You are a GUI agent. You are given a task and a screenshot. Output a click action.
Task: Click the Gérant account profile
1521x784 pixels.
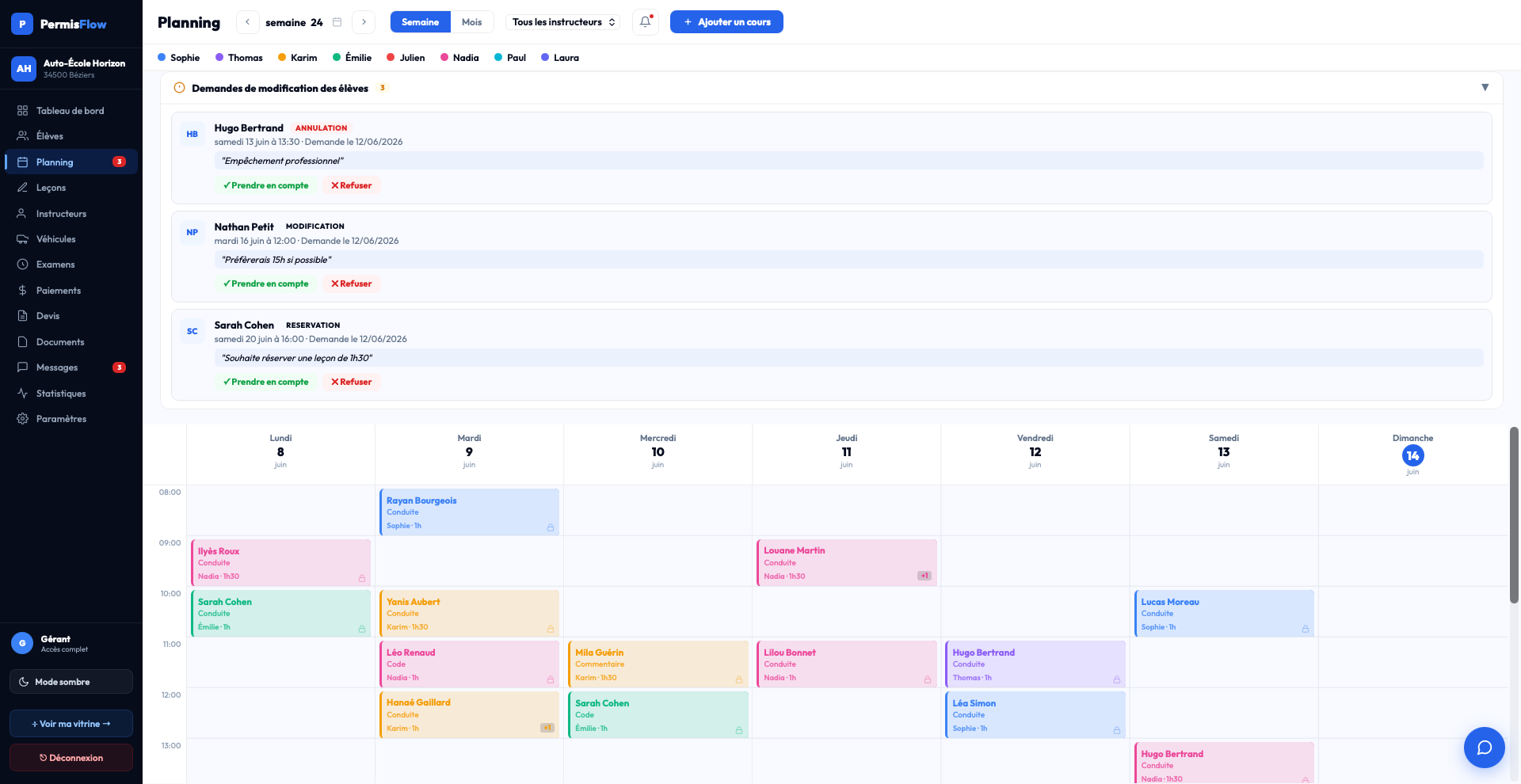71,643
